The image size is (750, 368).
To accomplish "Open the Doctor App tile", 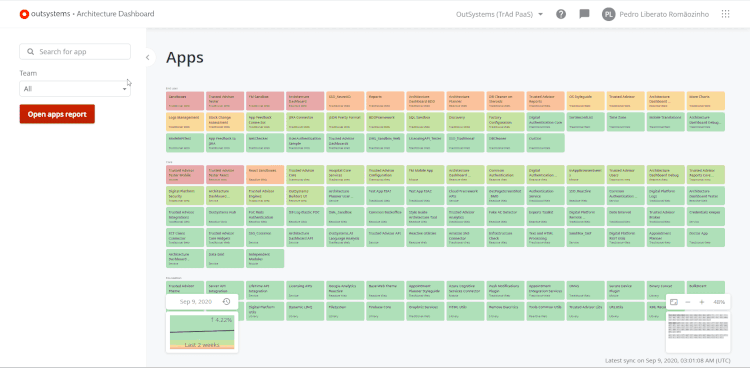I will tap(706, 237).
